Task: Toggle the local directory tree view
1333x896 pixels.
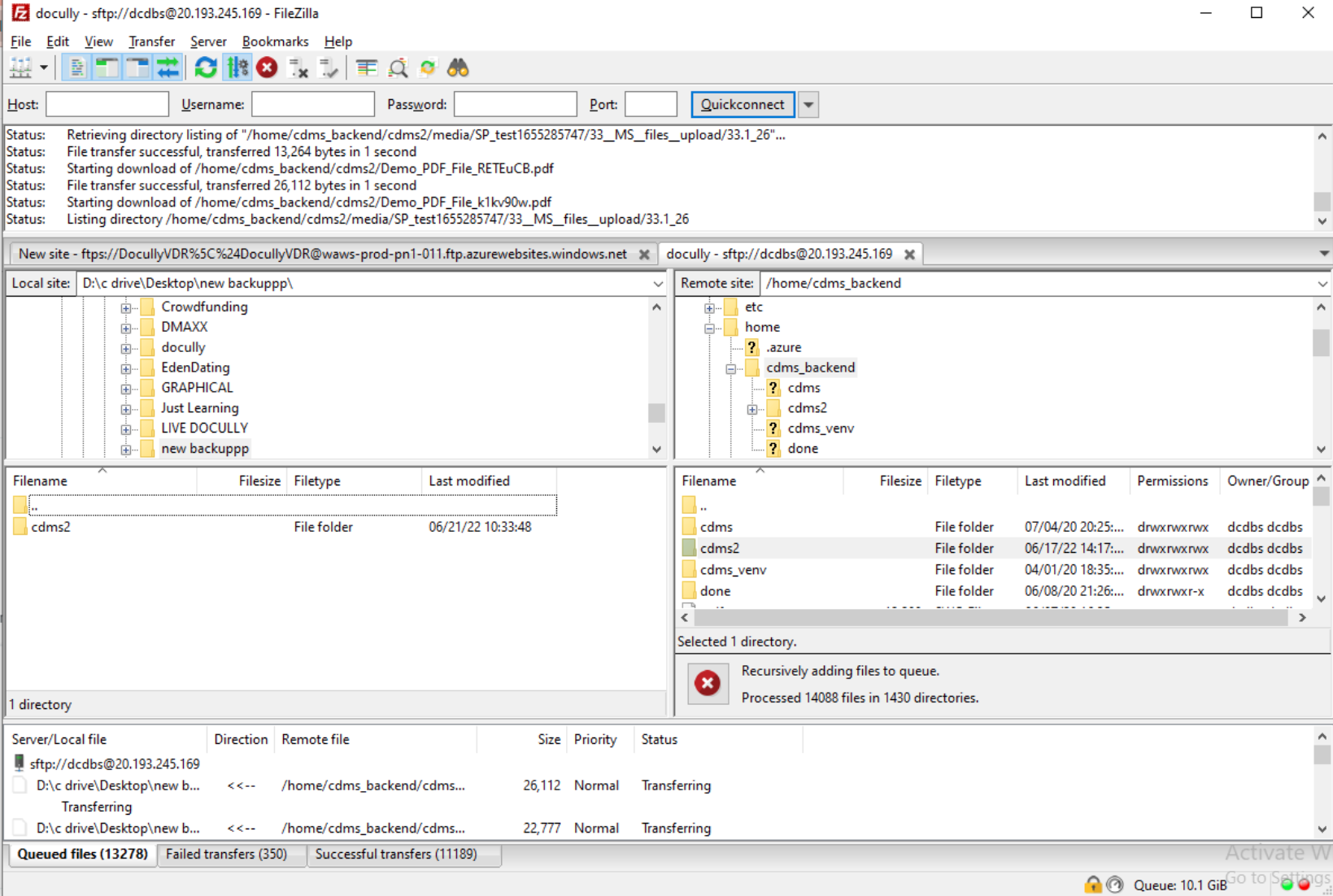Action: 107,68
